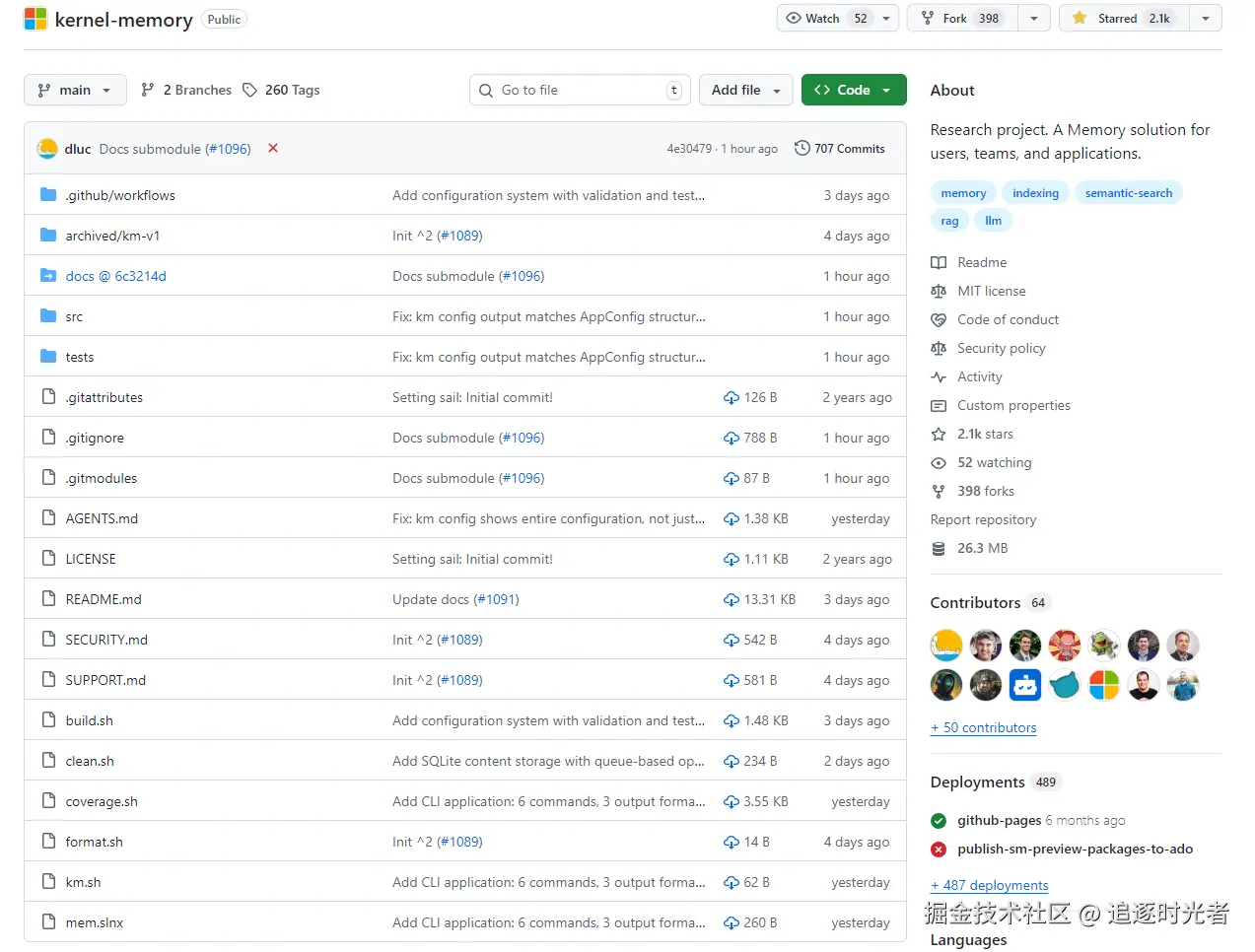Open the .gitmodules file
This screenshot has height=952, width=1255.
(x=102, y=478)
